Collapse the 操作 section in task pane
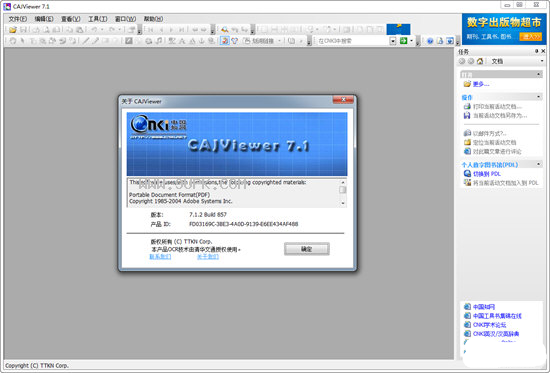Screen dimensions: 550x373 [x=539, y=96]
